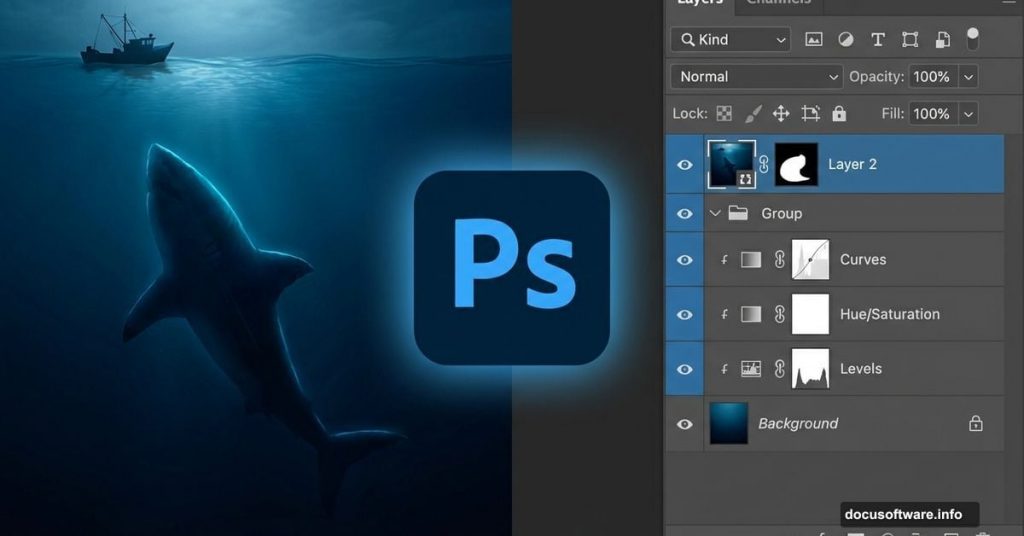This screenshot has width=1024, height=536.
Task: Click the Levels mask link icon
Action: coord(779,370)
